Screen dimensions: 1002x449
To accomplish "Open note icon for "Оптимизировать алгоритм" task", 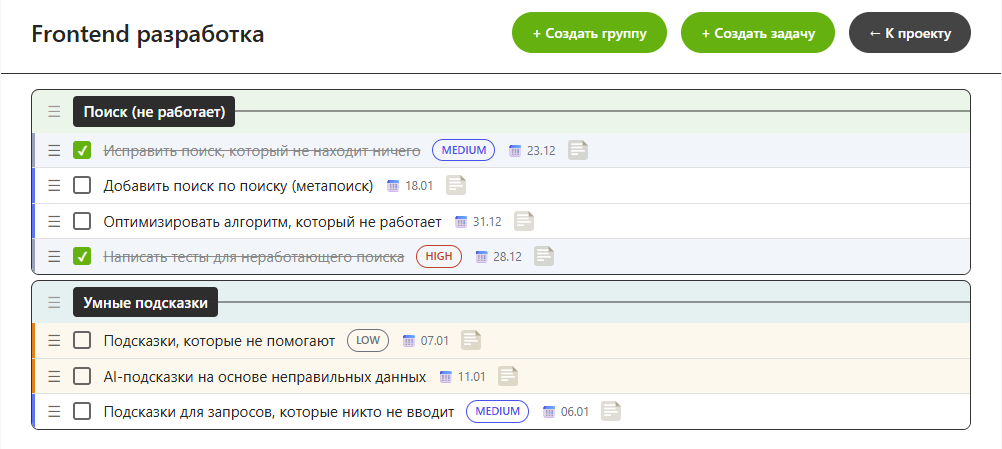I will pos(524,221).
